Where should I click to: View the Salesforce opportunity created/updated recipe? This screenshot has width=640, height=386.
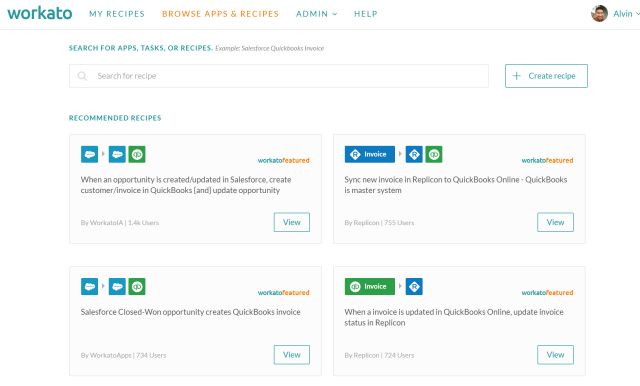291,222
